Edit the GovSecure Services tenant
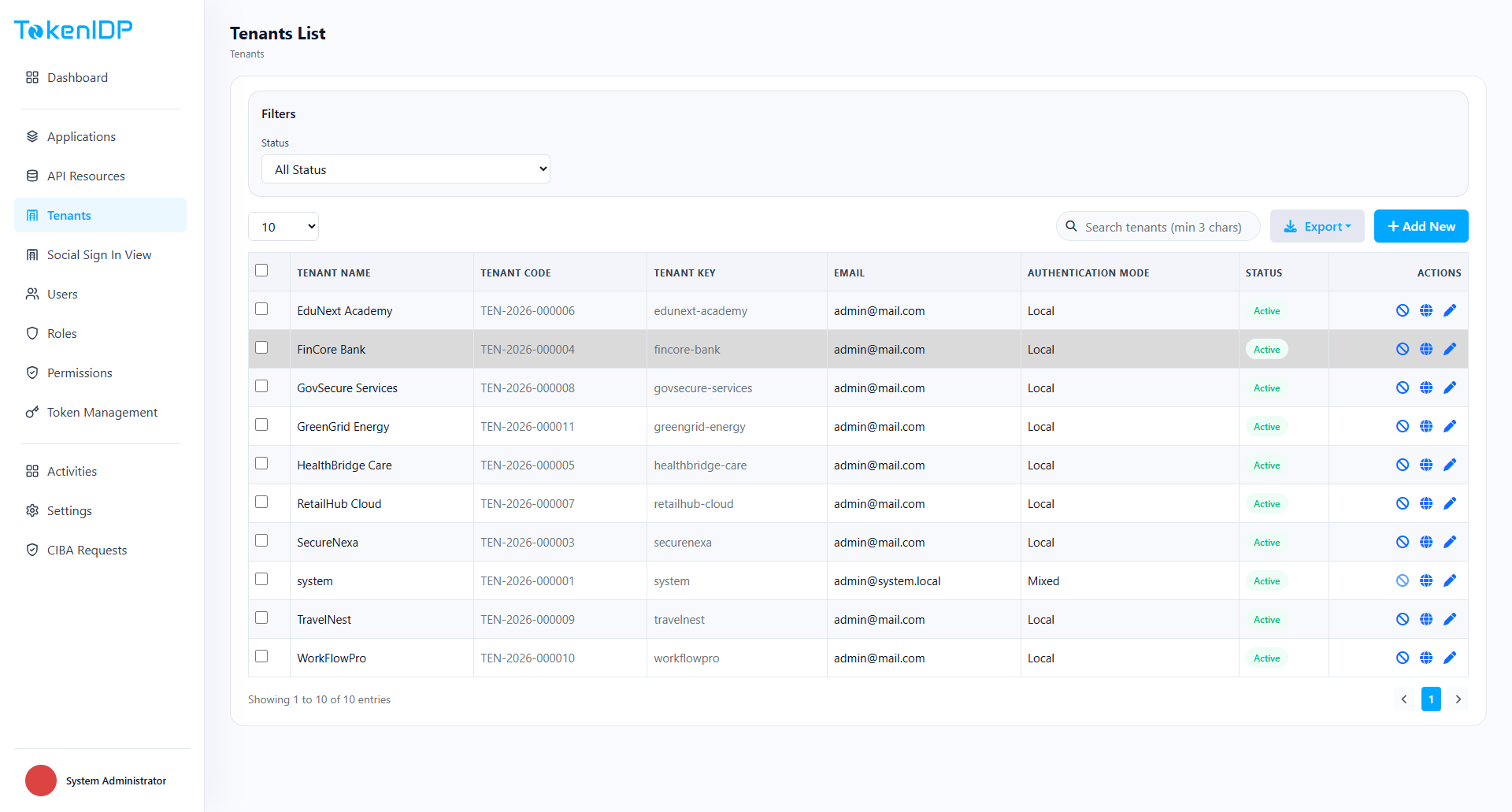Viewport: 1512px width, 812px height. click(1450, 387)
